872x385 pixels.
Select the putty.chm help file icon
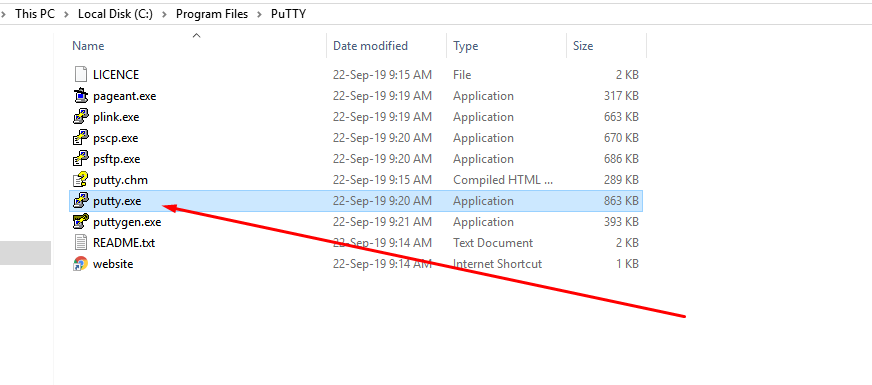click(x=81, y=180)
